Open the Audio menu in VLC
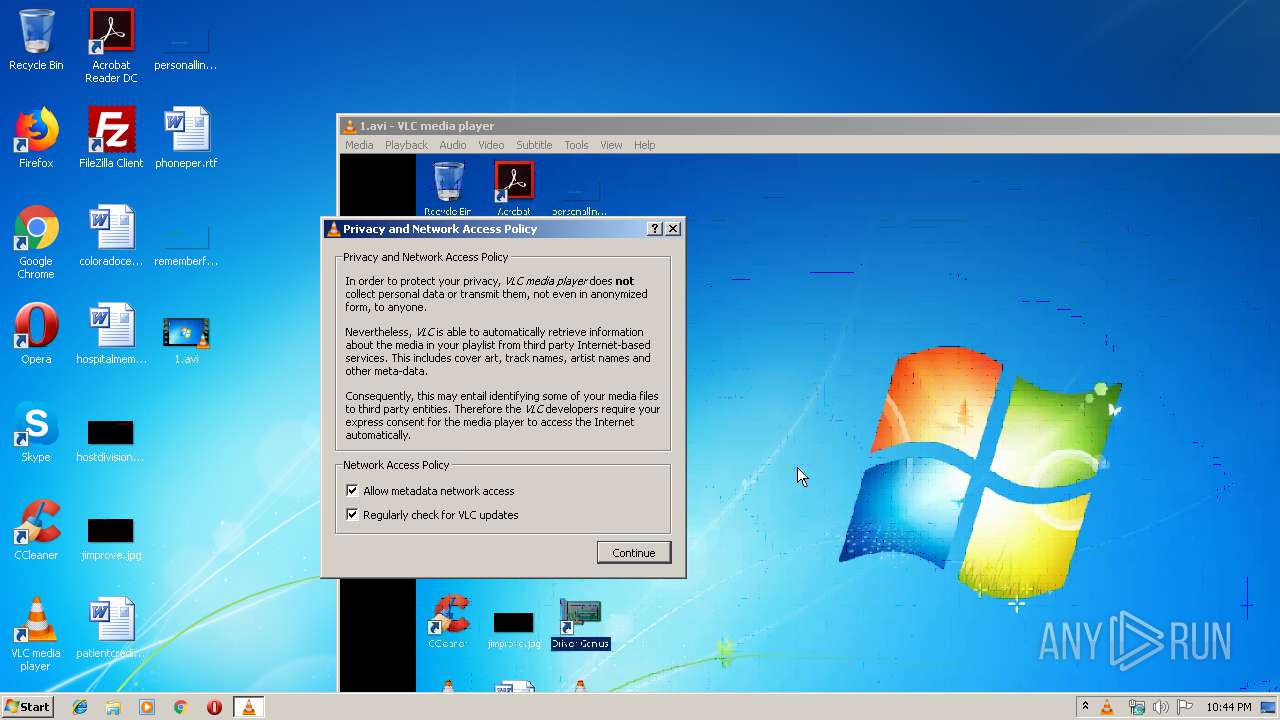Image resolution: width=1280 pixels, height=720 pixels. 452,145
